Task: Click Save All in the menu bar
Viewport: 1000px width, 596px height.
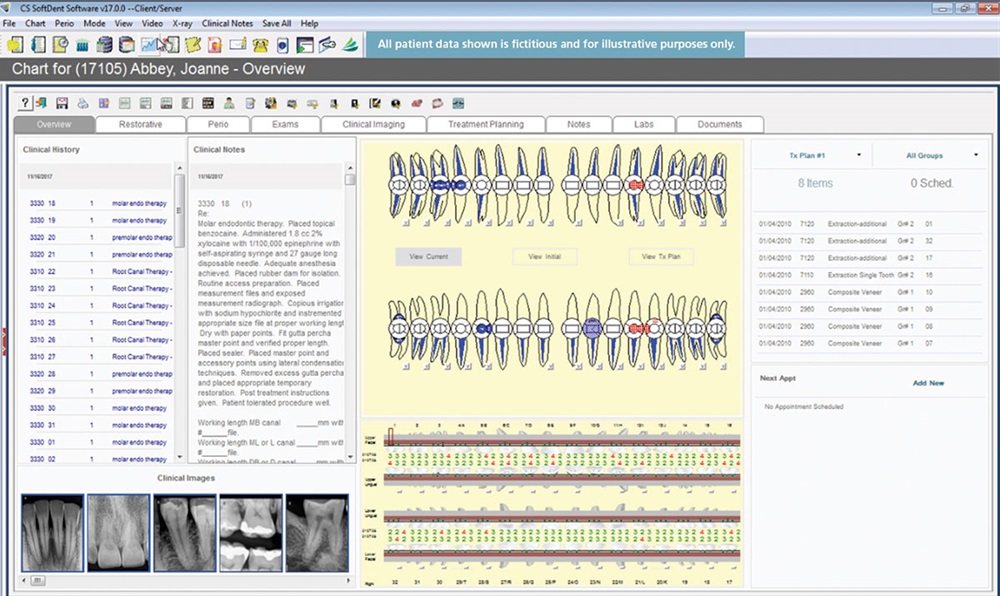Action: [x=276, y=24]
